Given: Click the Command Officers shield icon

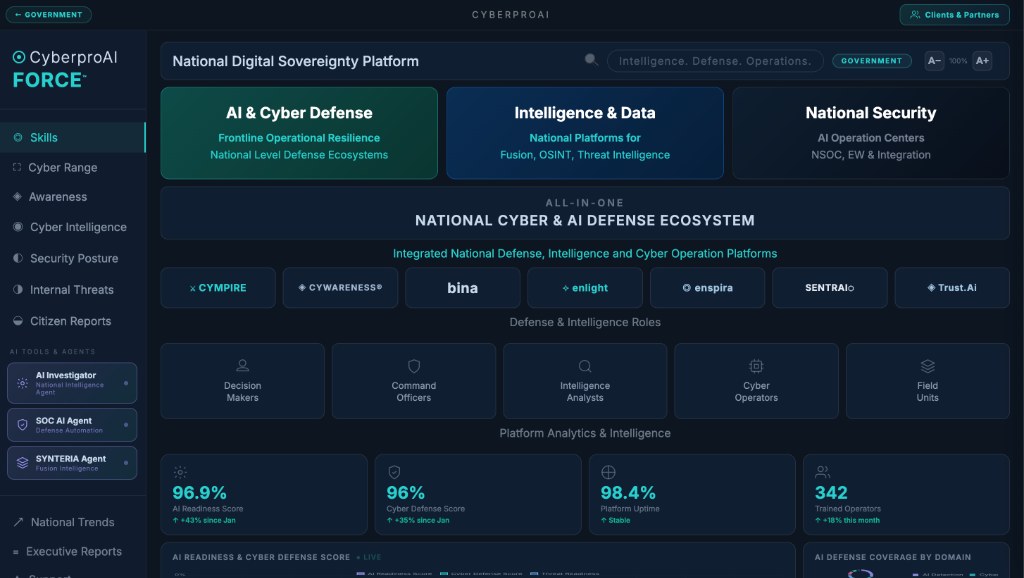Looking at the screenshot, I should pos(413,366).
